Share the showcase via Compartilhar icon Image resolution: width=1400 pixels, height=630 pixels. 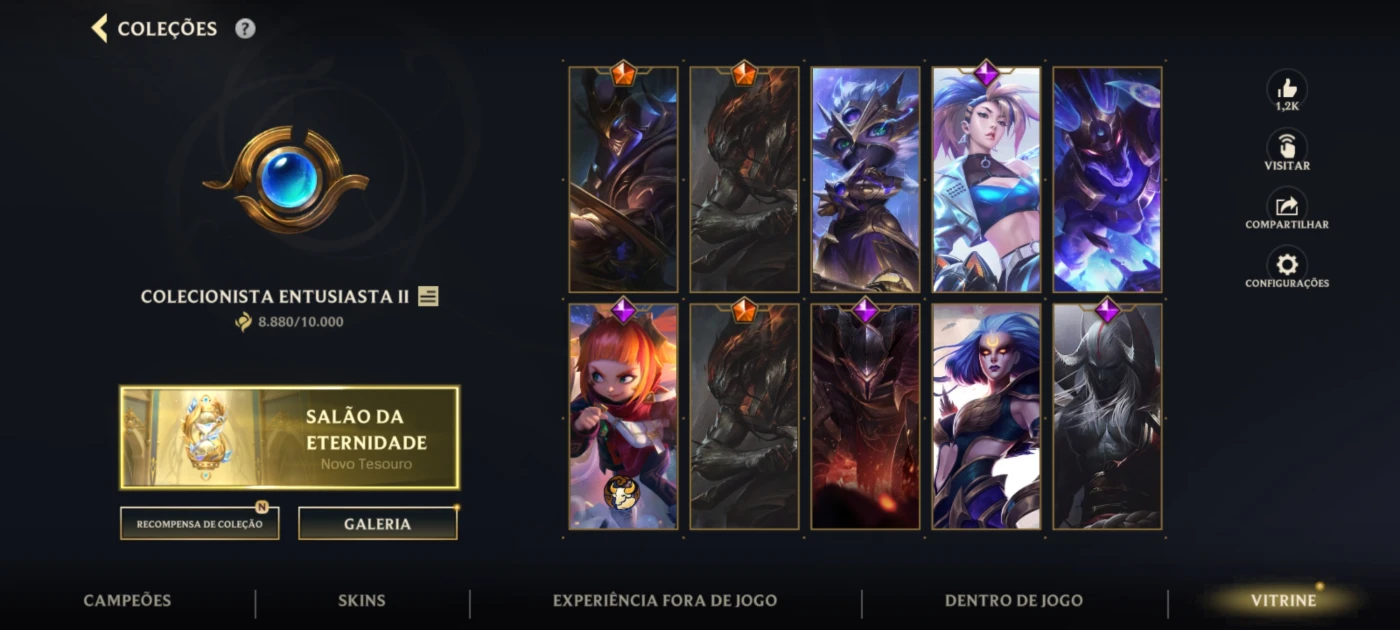[1287, 208]
